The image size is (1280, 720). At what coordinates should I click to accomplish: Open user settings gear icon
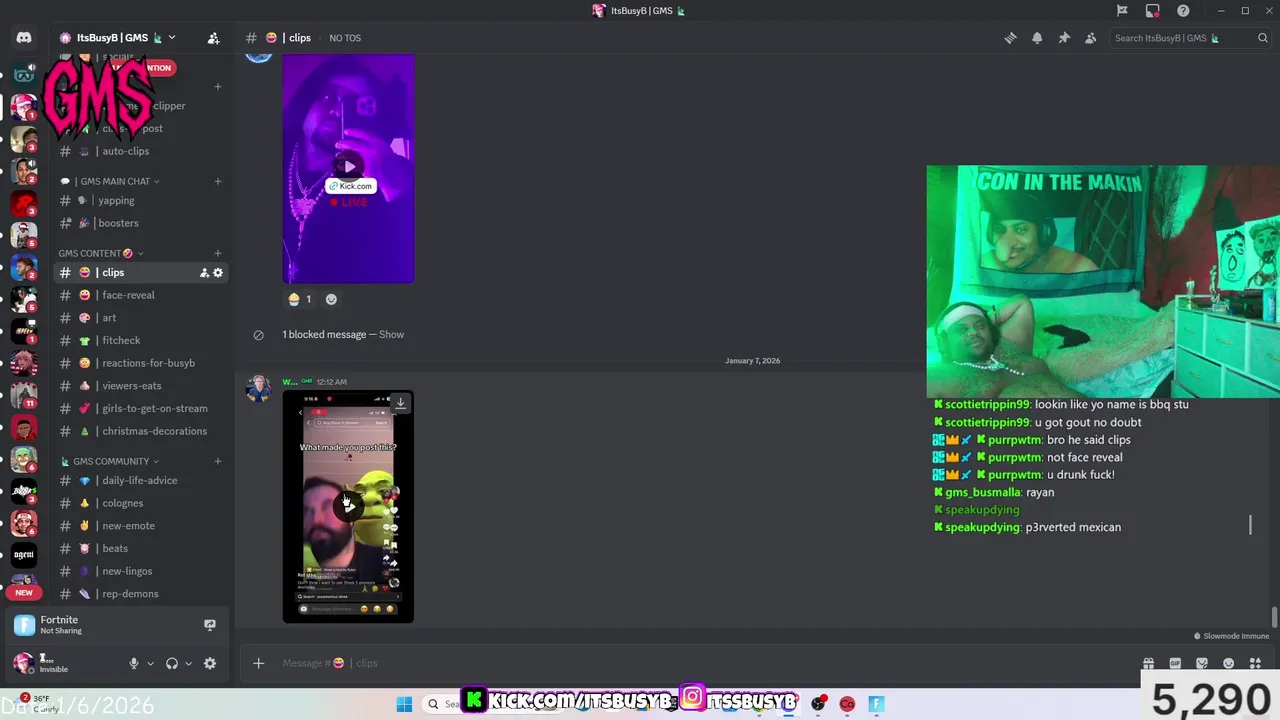tap(210, 663)
